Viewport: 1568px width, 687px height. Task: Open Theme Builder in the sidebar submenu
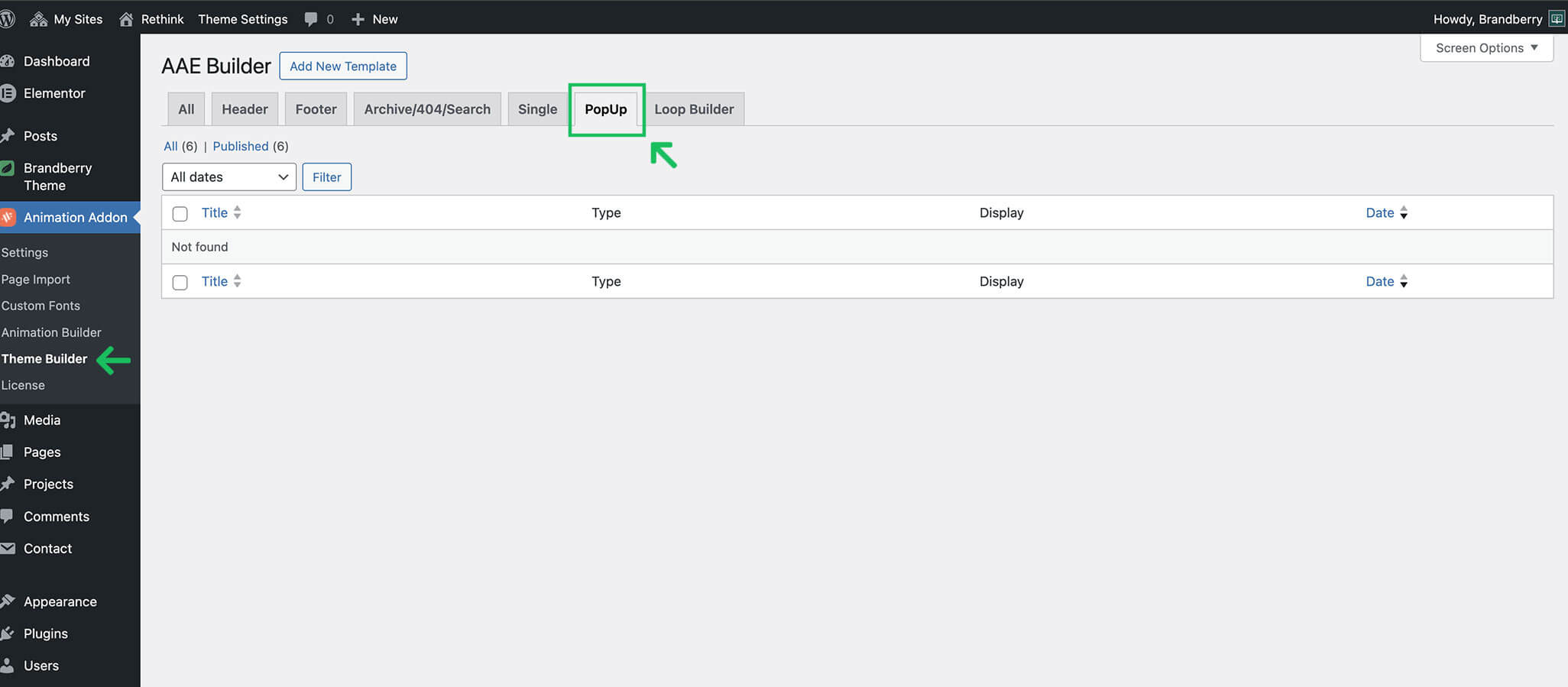click(x=44, y=358)
